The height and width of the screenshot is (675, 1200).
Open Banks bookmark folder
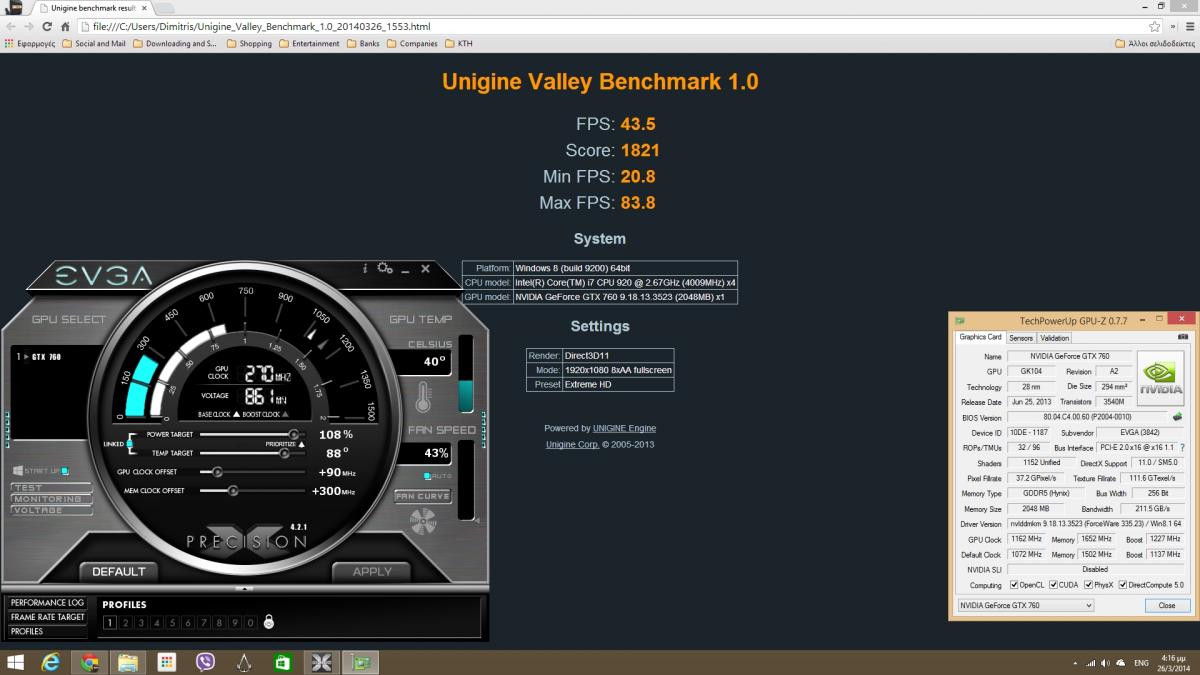(363, 44)
